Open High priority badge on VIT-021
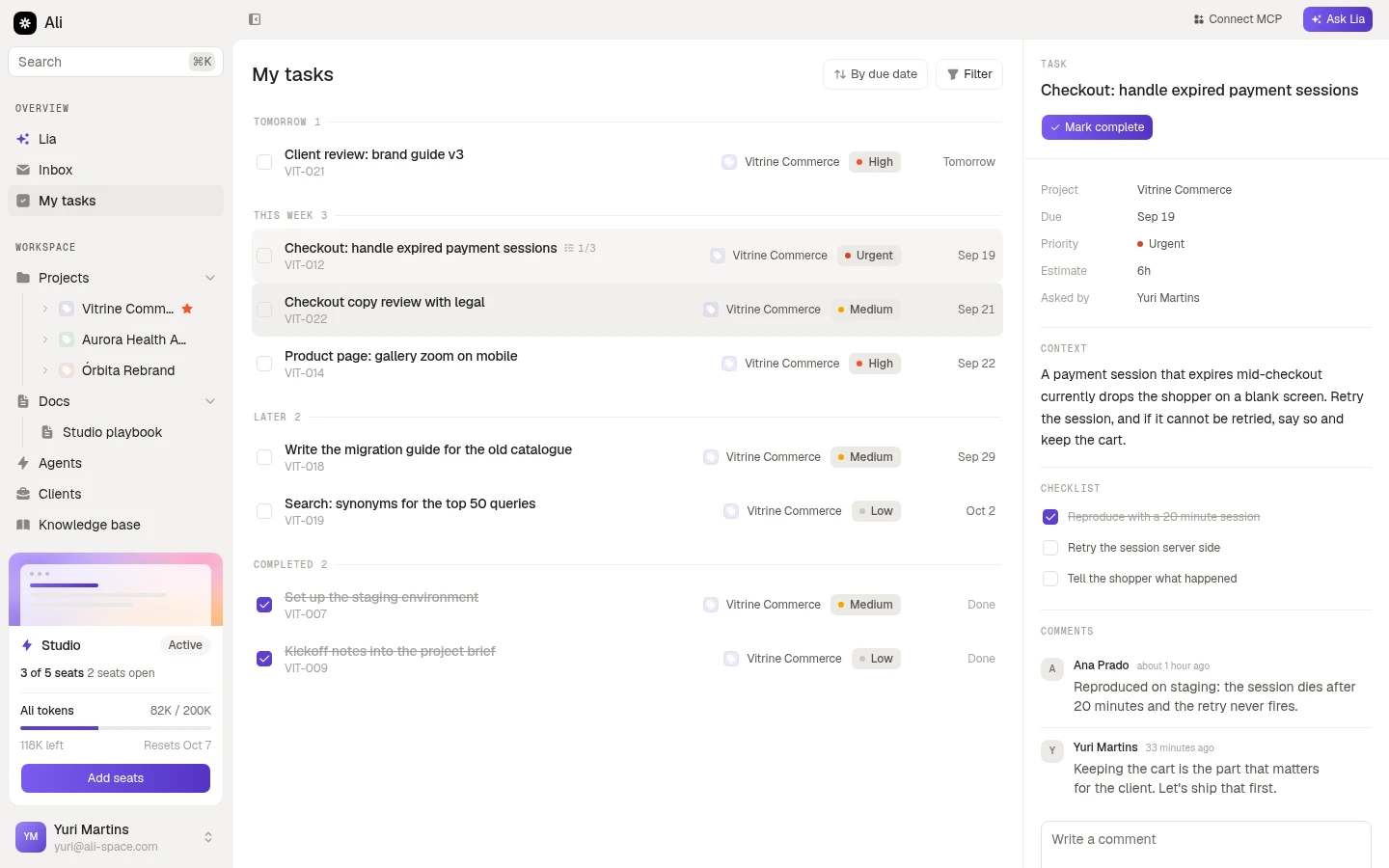Image resolution: width=1389 pixels, height=868 pixels. click(875, 162)
